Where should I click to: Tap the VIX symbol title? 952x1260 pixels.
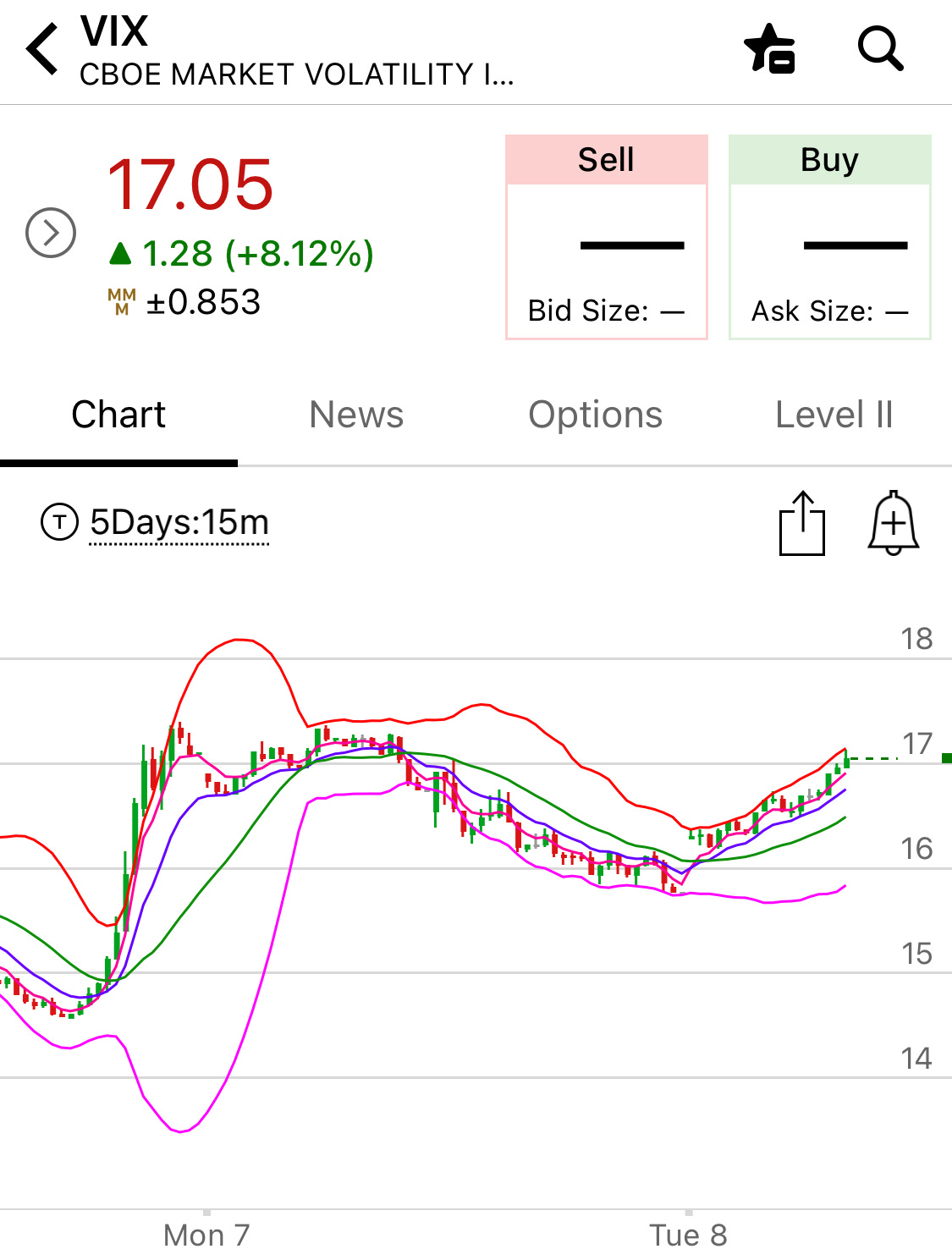[x=114, y=32]
